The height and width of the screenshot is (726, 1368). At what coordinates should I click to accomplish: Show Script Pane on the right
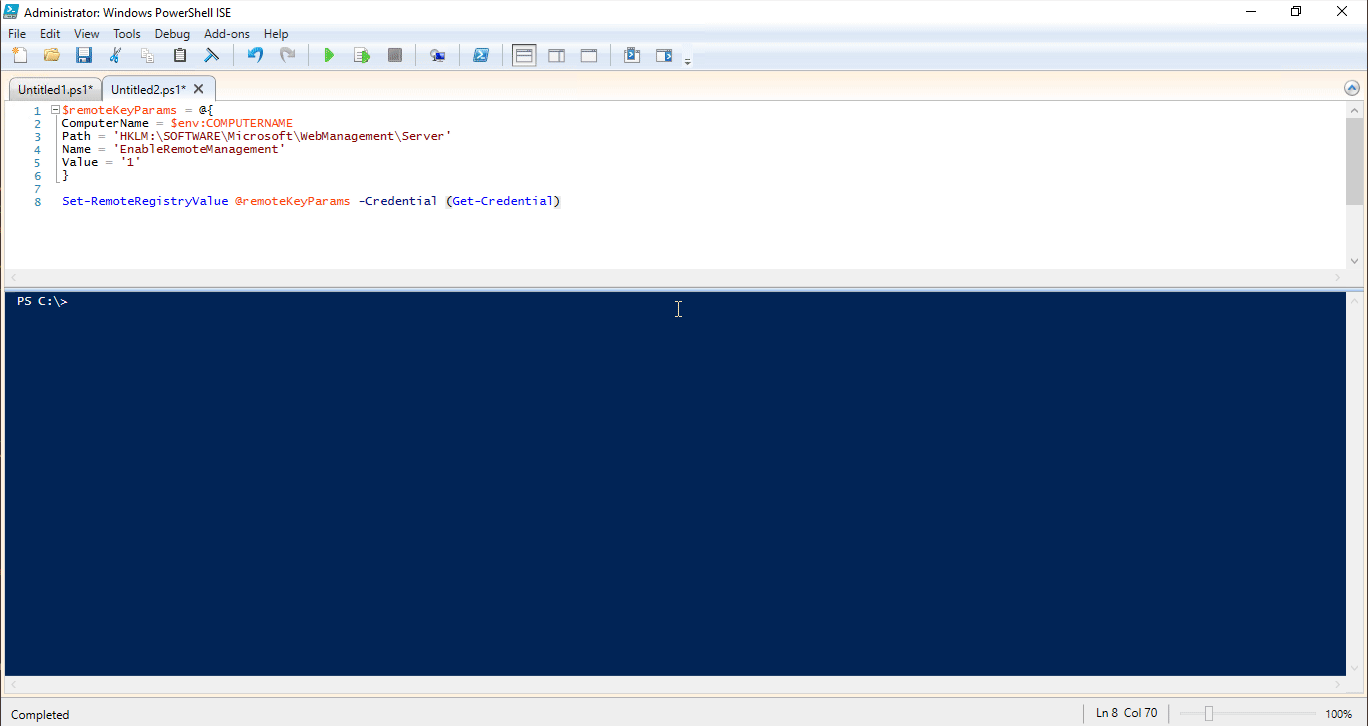(556, 55)
